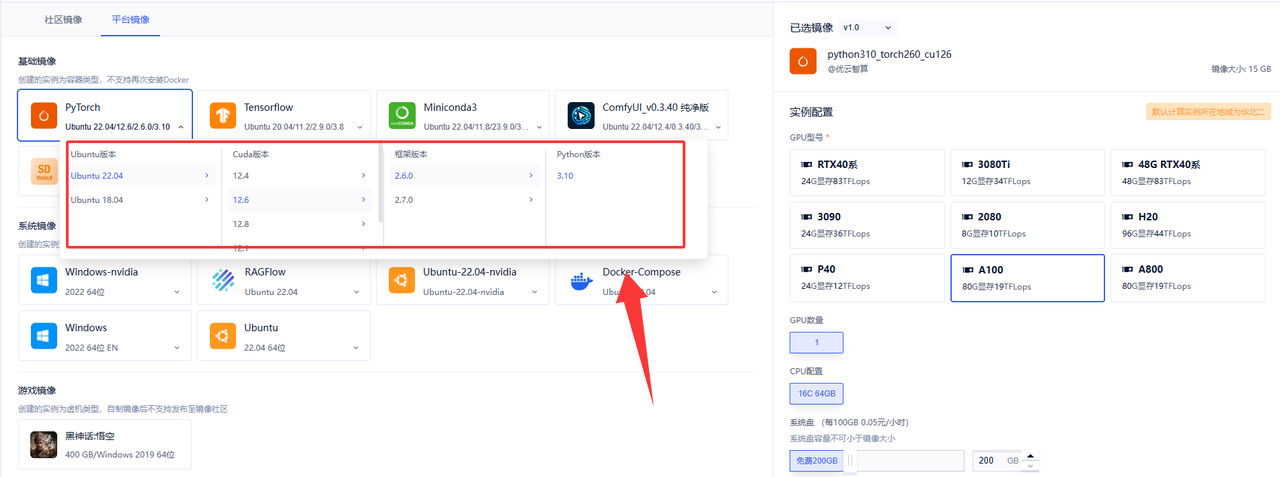Select the A800 GPU card
The width and height of the screenshot is (1280, 477).
[x=1187, y=277]
